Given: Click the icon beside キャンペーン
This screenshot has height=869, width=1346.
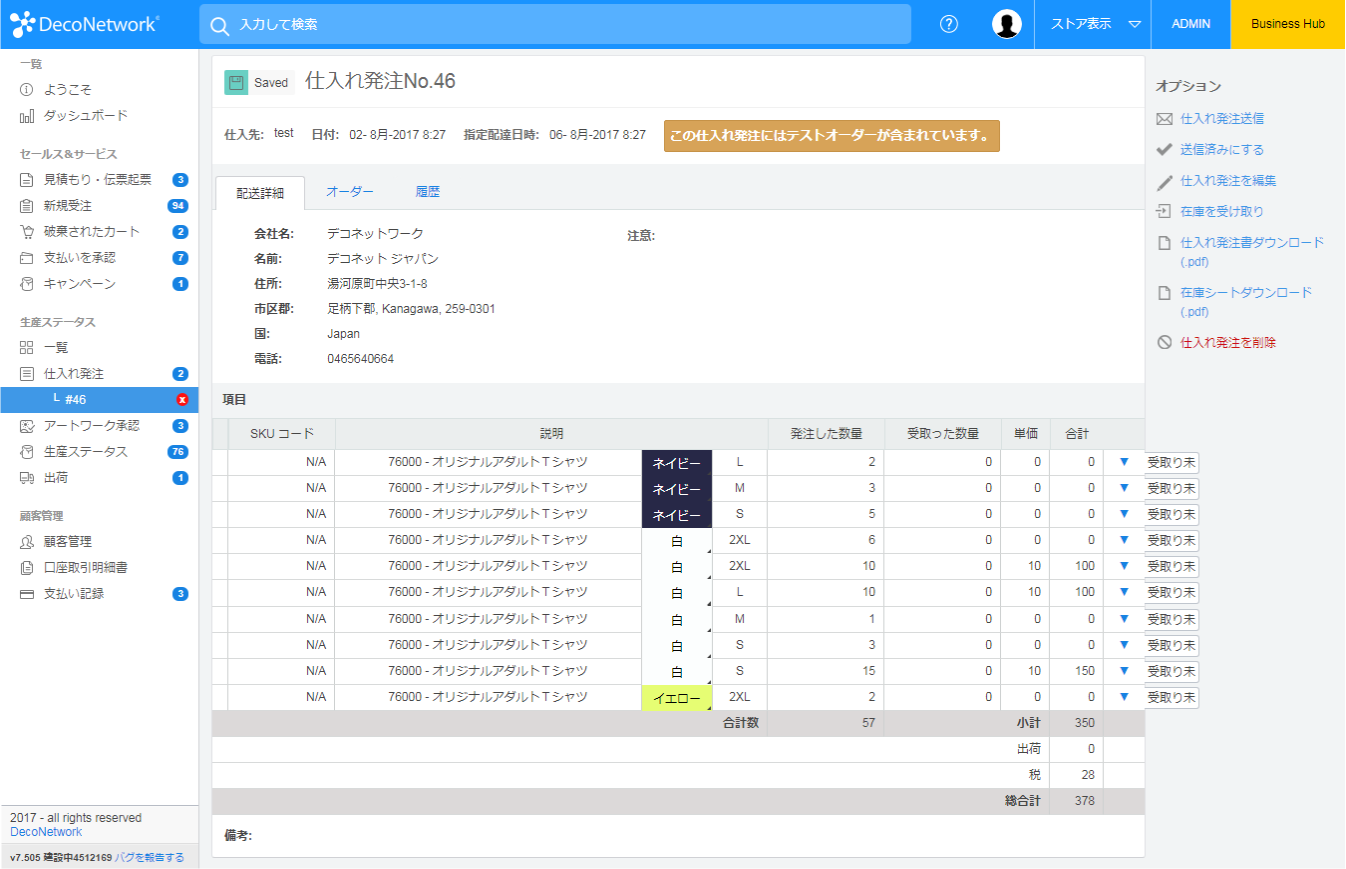Looking at the screenshot, I should (x=27, y=284).
